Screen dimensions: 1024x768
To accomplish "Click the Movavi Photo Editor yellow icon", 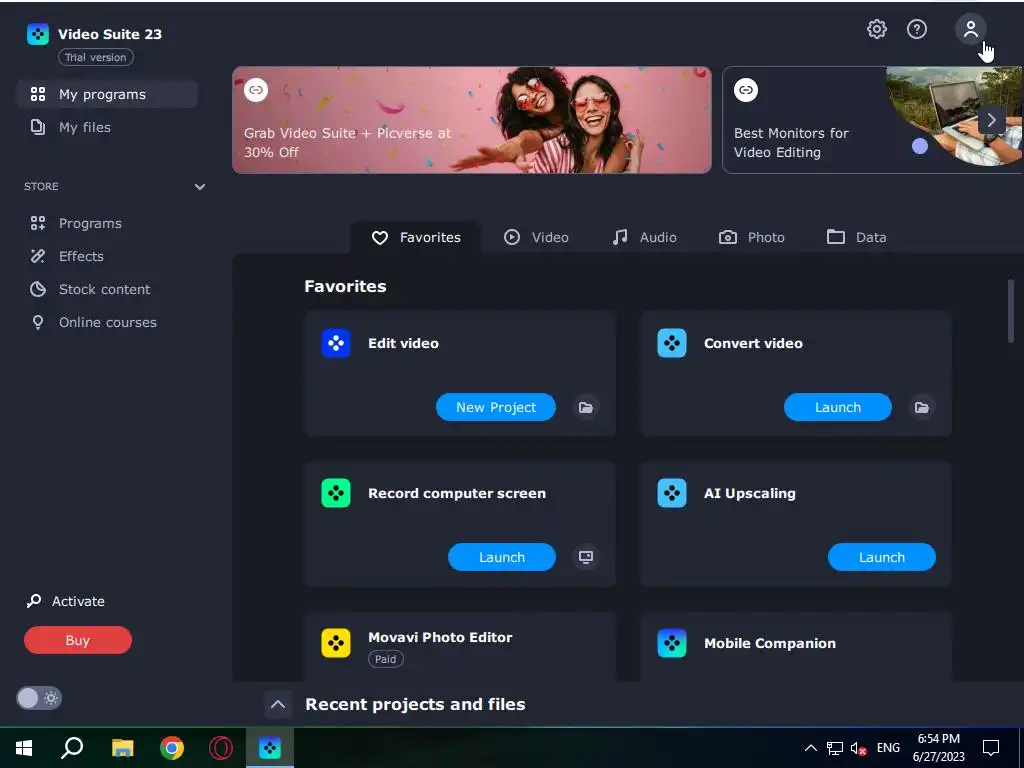I will click(x=336, y=643).
